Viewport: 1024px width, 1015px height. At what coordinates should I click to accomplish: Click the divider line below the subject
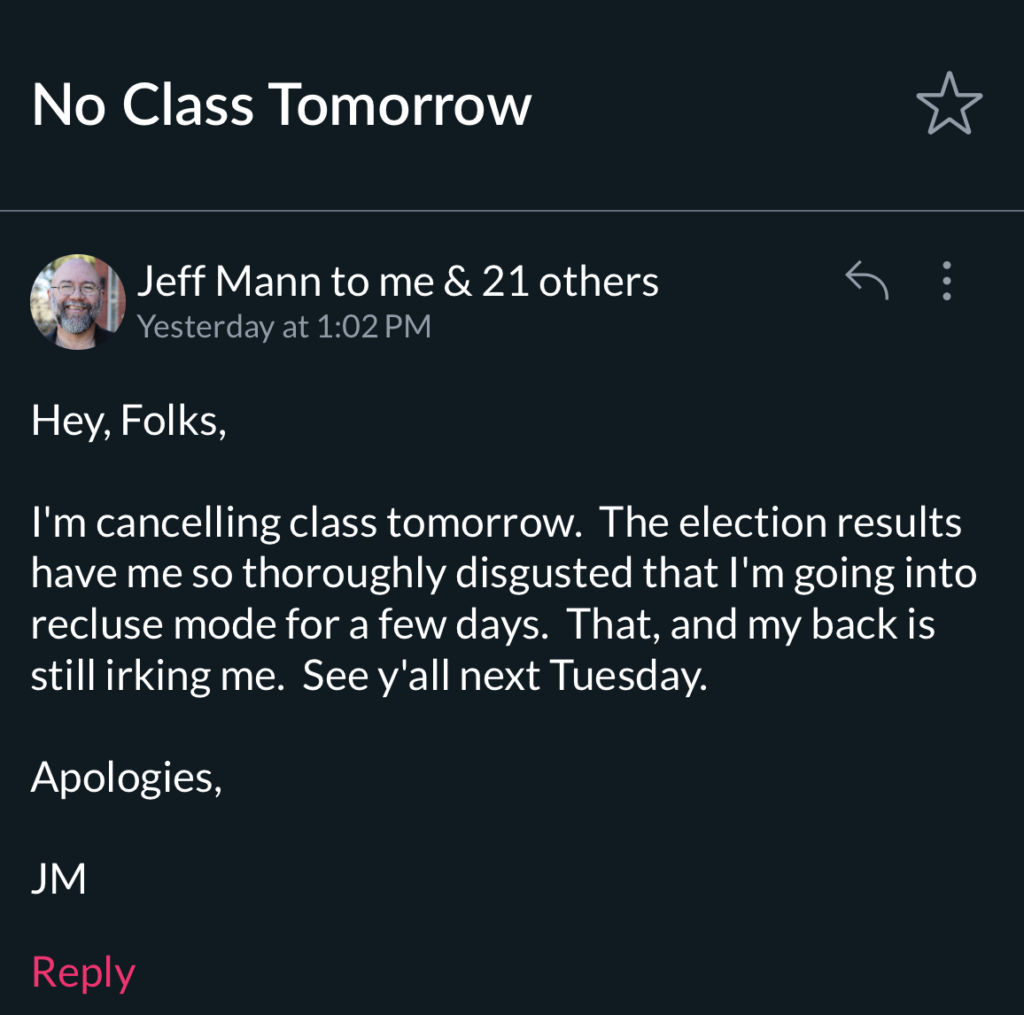(x=512, y=211)
